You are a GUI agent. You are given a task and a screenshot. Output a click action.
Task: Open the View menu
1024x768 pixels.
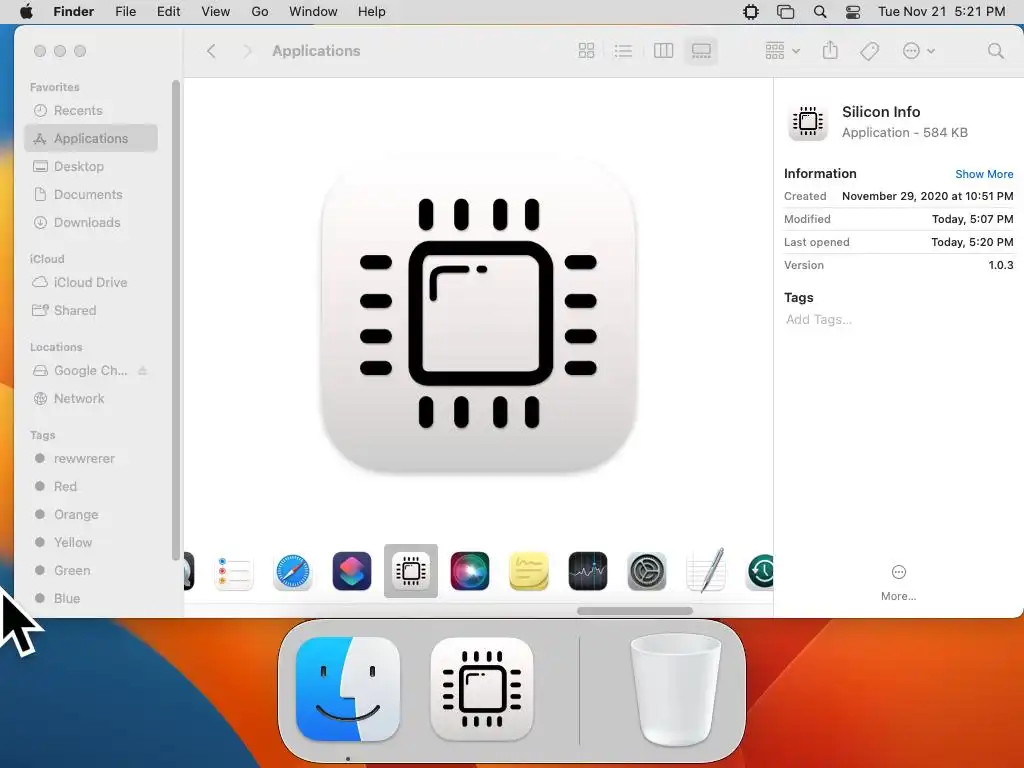pyautogui.click(x=216, y=12)
